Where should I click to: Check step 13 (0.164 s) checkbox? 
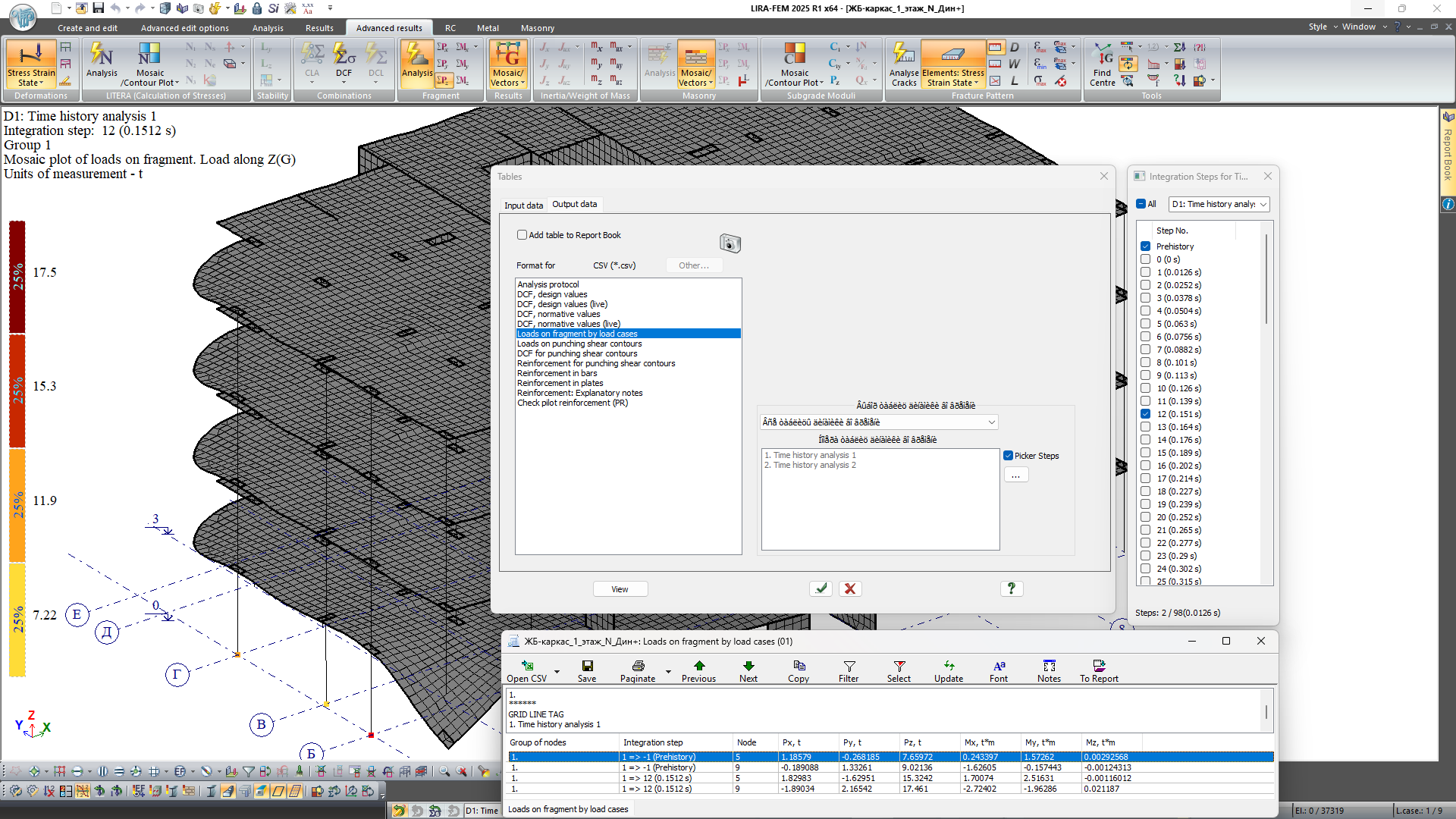(x=1145, y=427)
